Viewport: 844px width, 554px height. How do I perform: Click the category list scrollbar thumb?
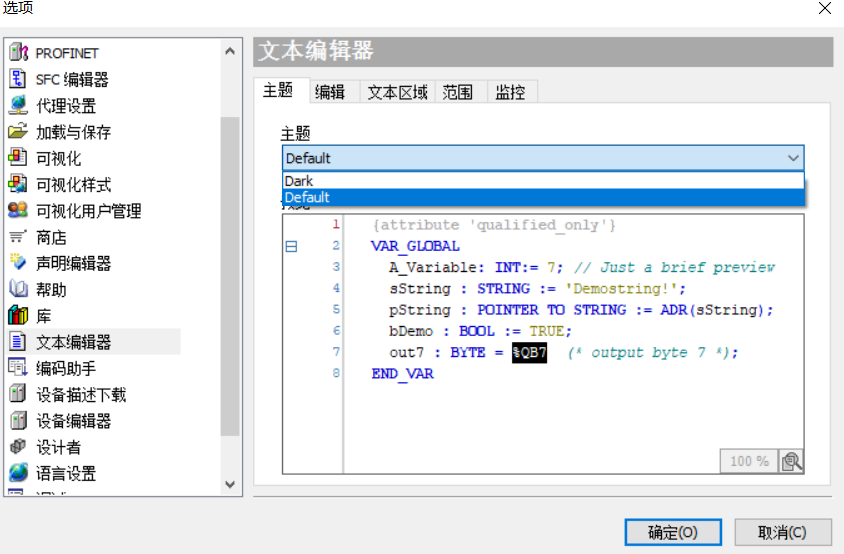pyautogui.click(x=230, y=276)
